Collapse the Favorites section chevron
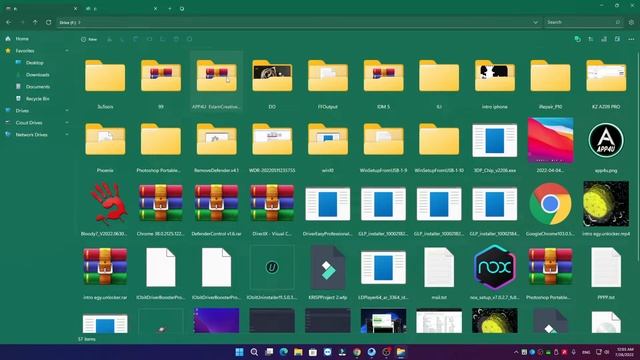 (x=67, y=51)
